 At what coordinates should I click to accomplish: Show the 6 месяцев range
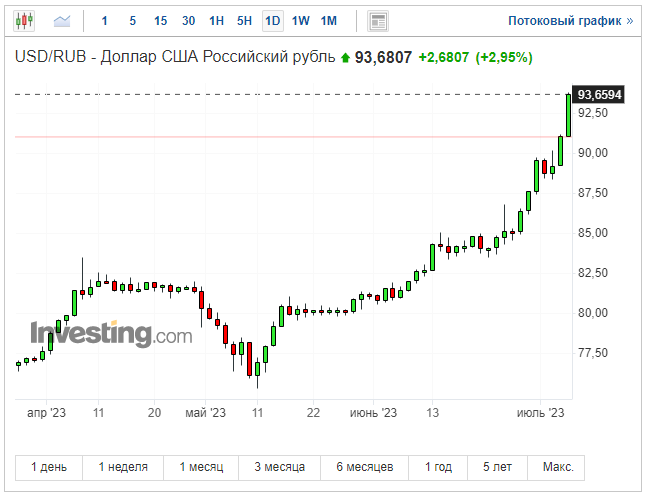pyautogui.click(x=364, y=467)
